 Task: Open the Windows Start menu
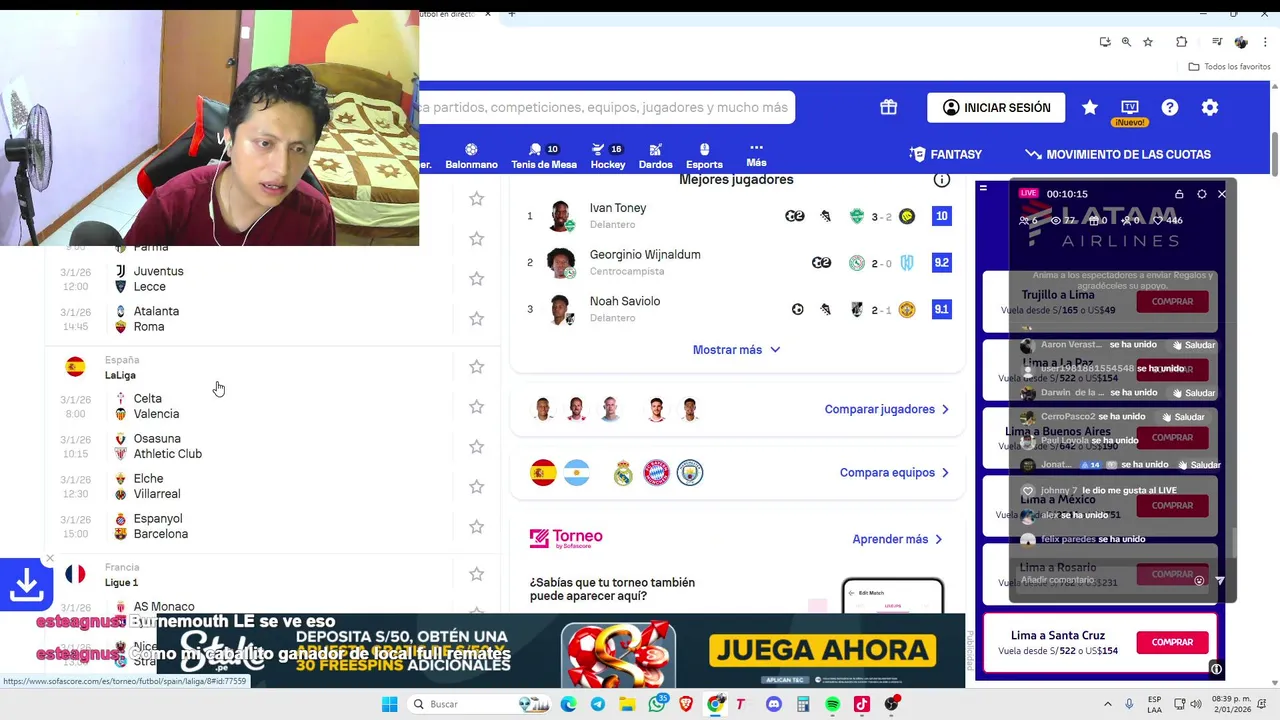[x=389, y=704]
